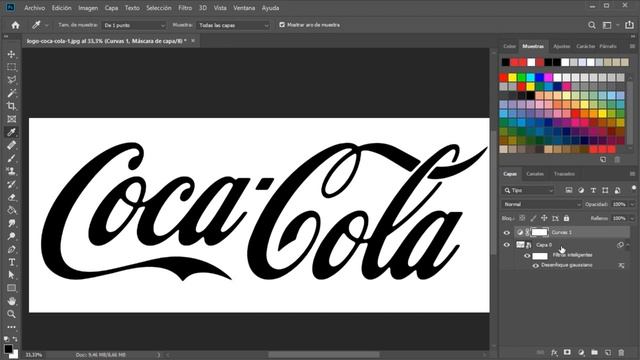Toggle lock image pixels brush icon

533,218
